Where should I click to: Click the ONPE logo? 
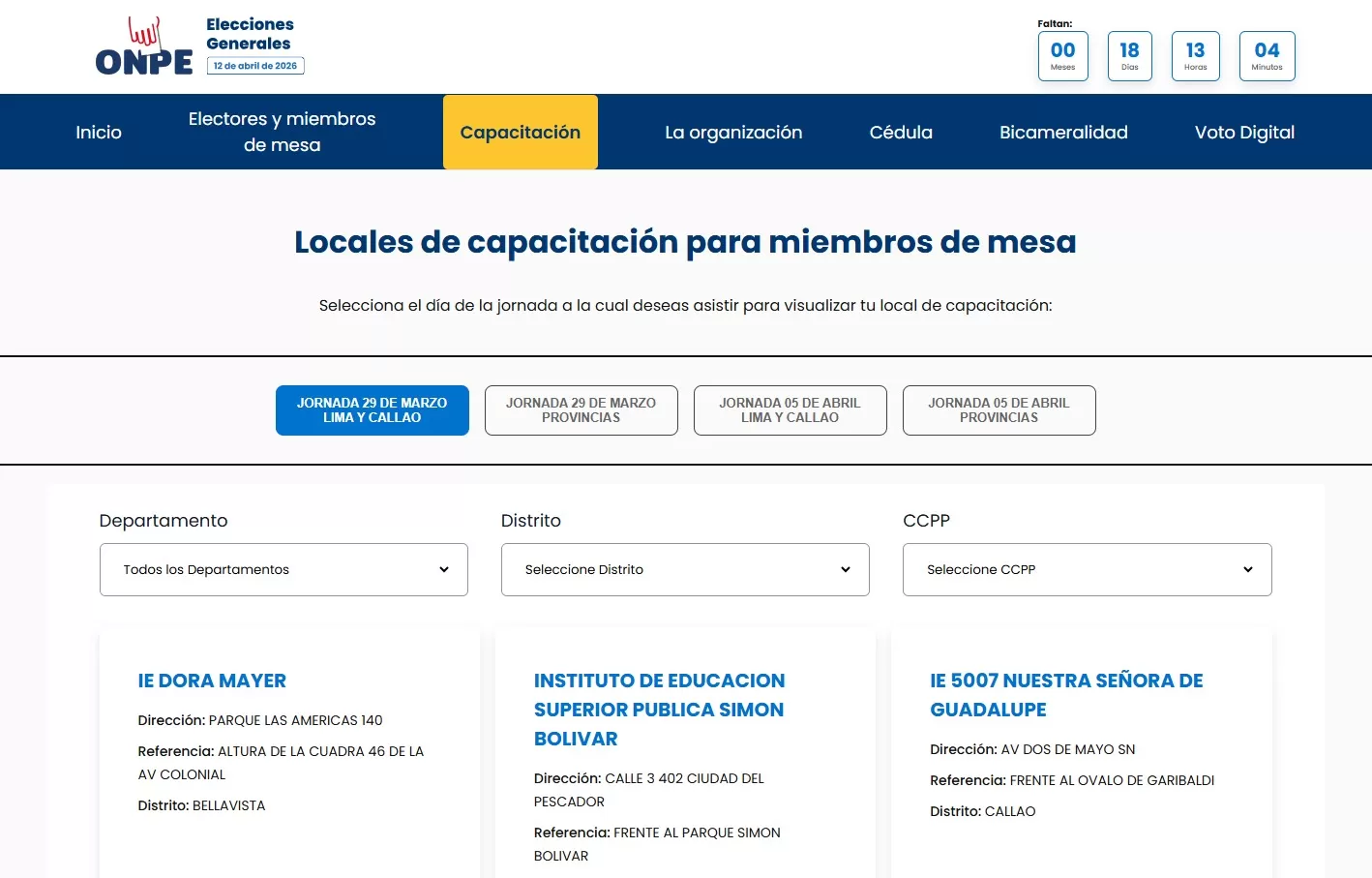click(x=144, y=47)
